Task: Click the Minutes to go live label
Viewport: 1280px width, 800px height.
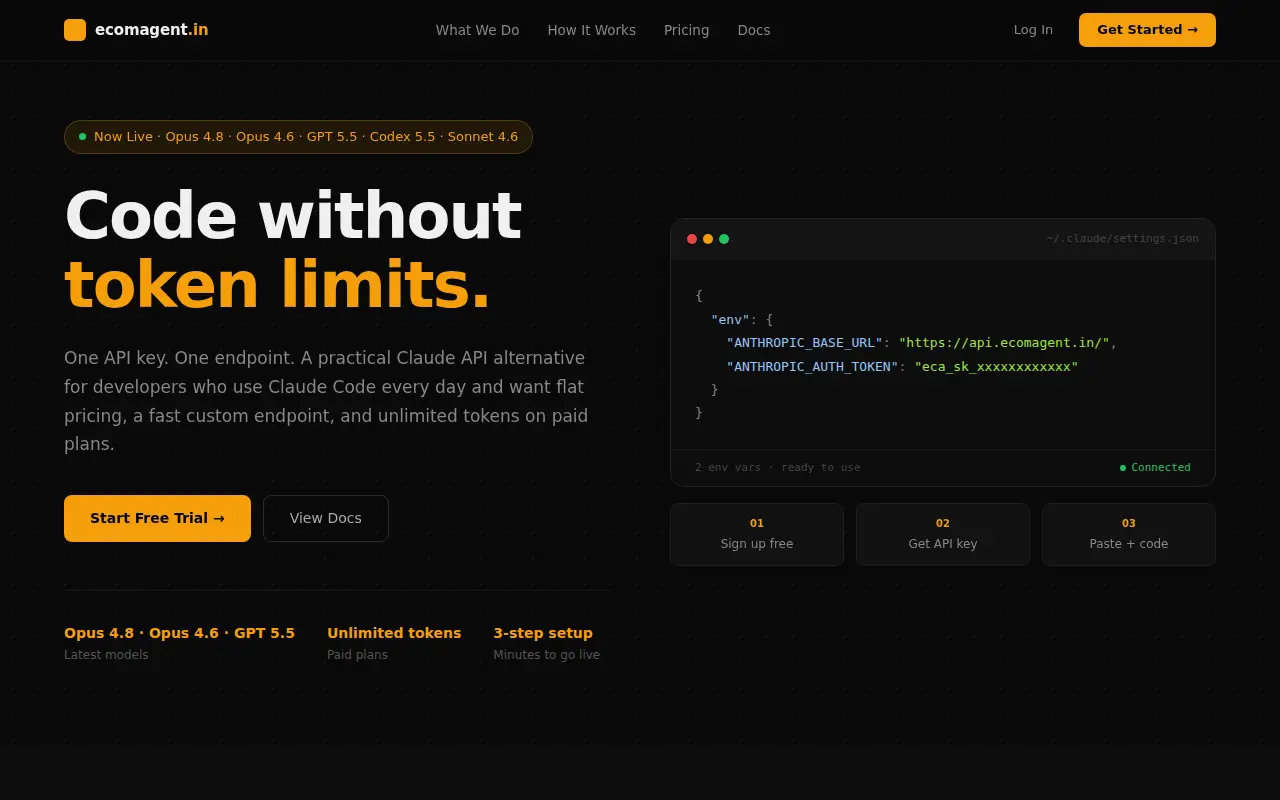Action: 546,655
